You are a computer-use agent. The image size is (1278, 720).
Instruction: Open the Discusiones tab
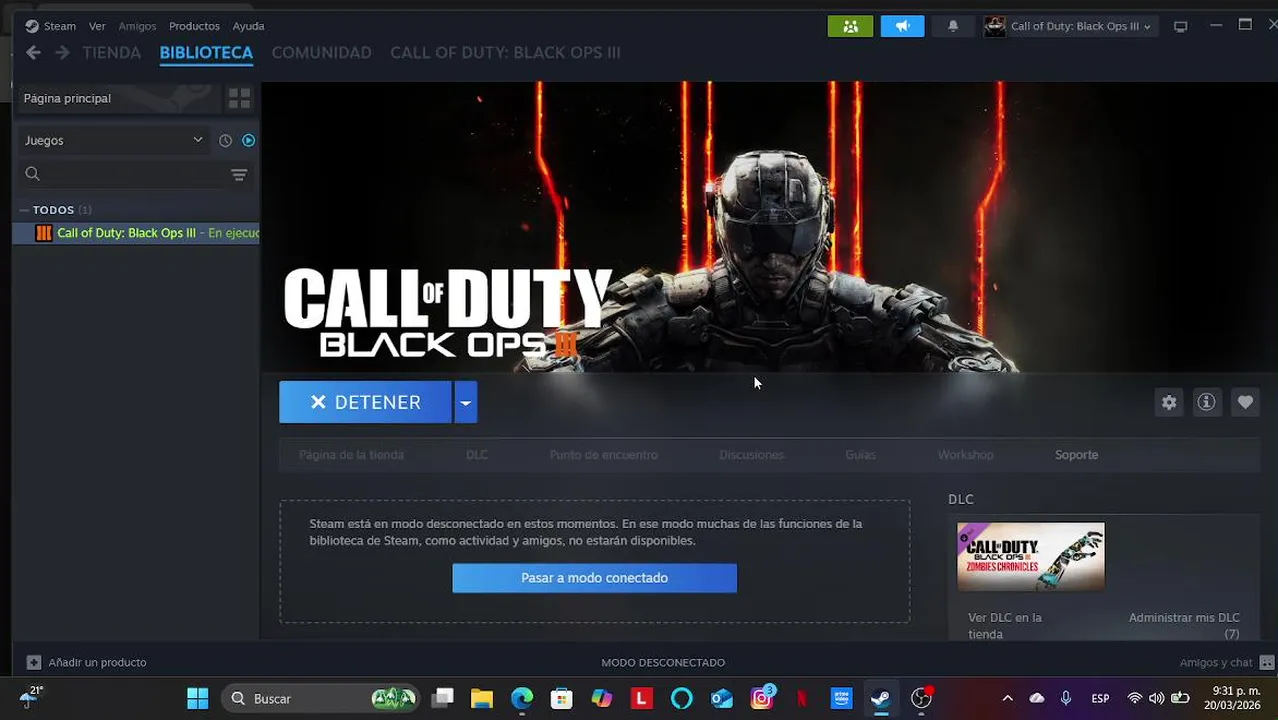click(752, 455)
